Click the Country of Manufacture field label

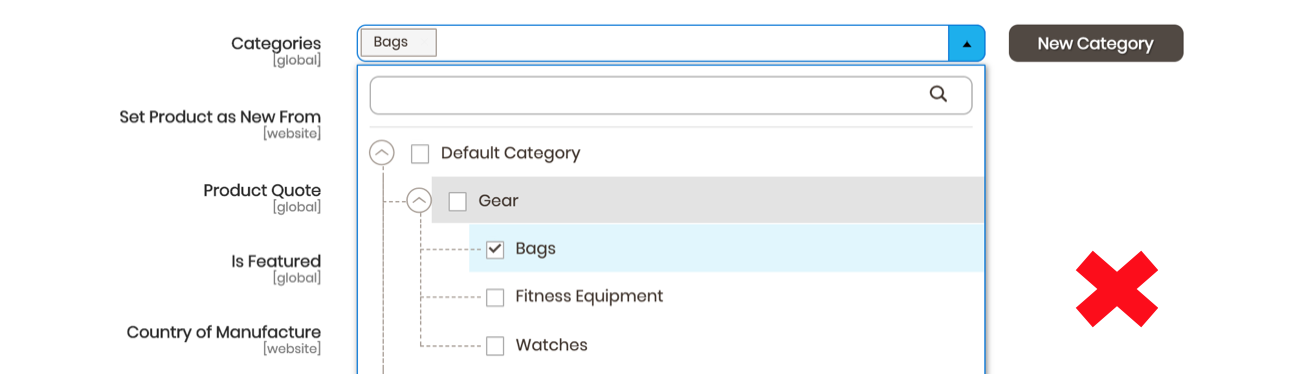224,333
